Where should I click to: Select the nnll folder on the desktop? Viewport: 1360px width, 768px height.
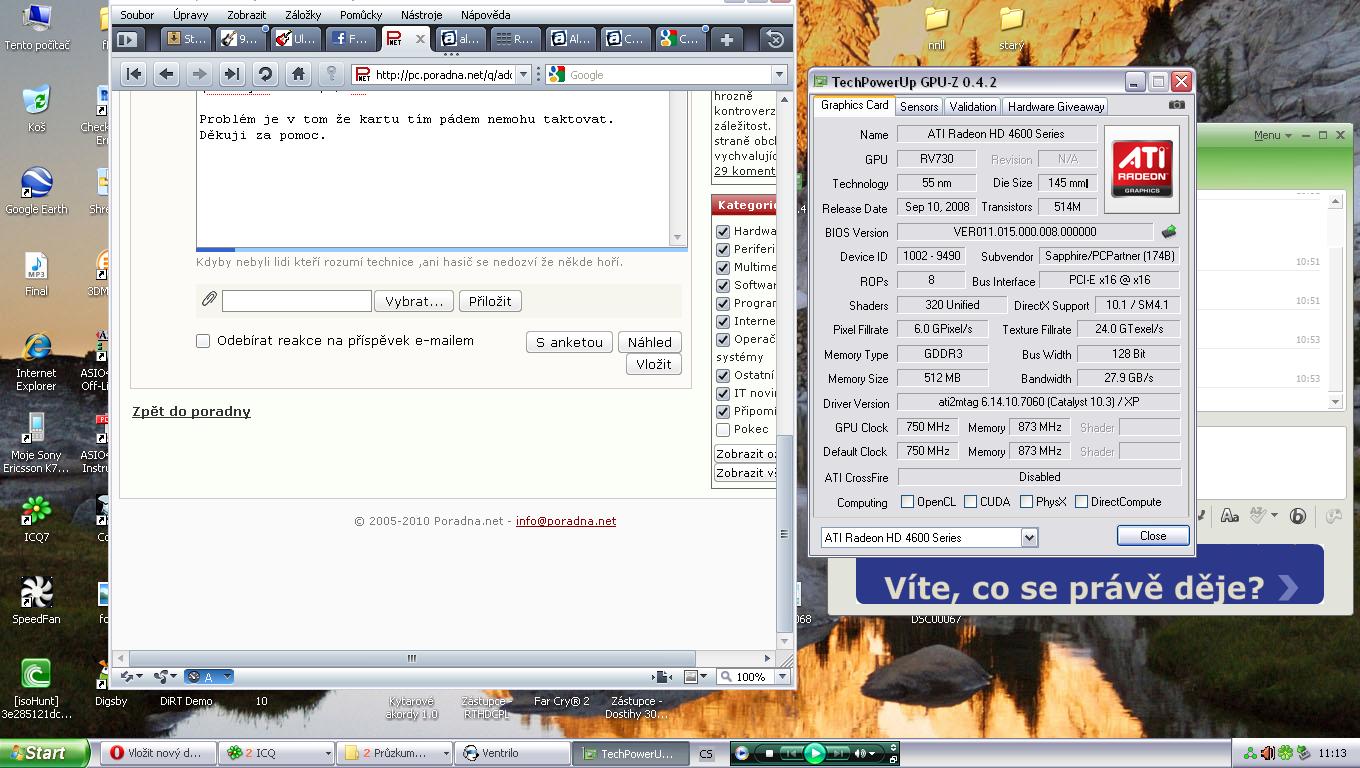coord(936,28)
